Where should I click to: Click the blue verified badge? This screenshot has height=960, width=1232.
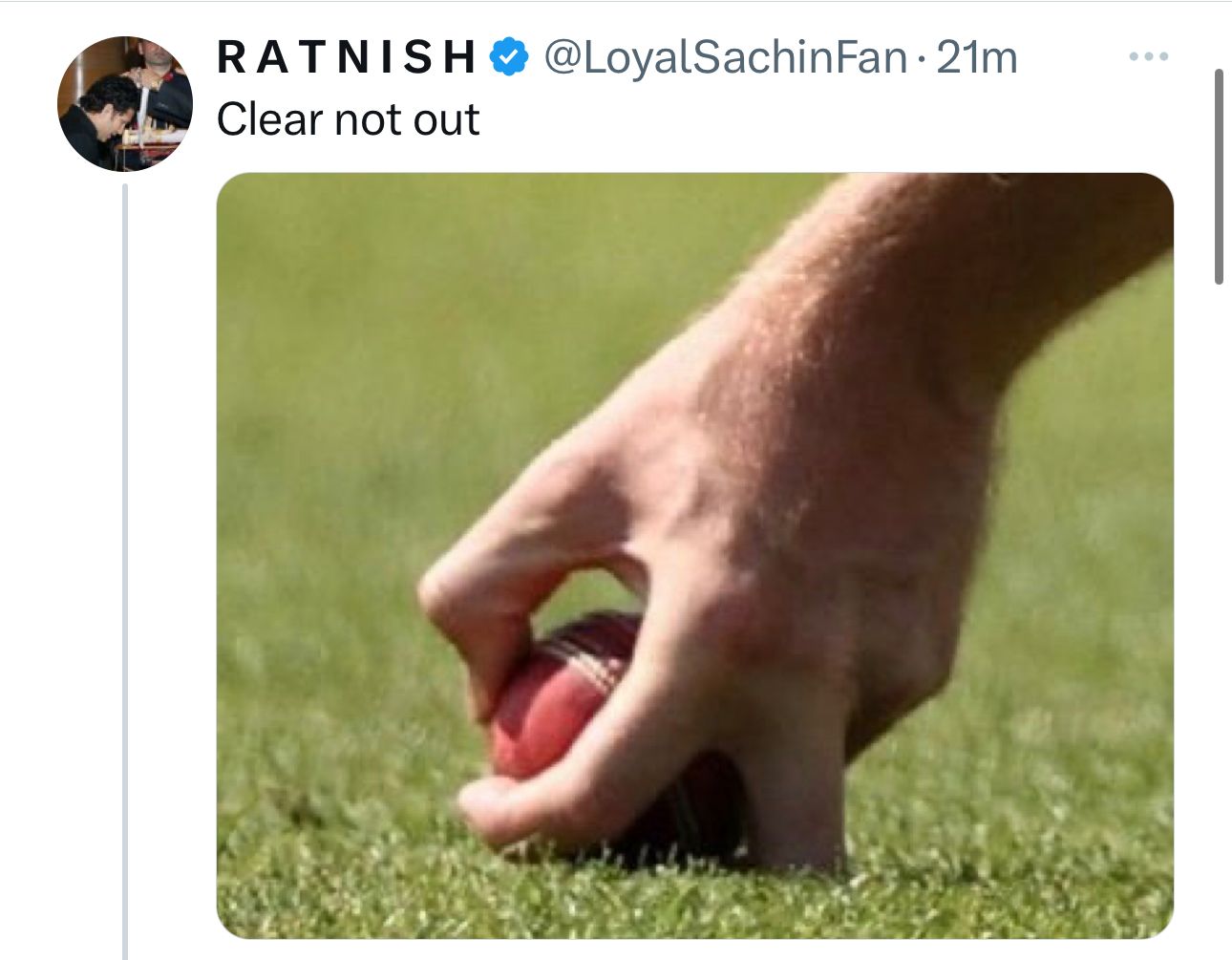[509, 57]
